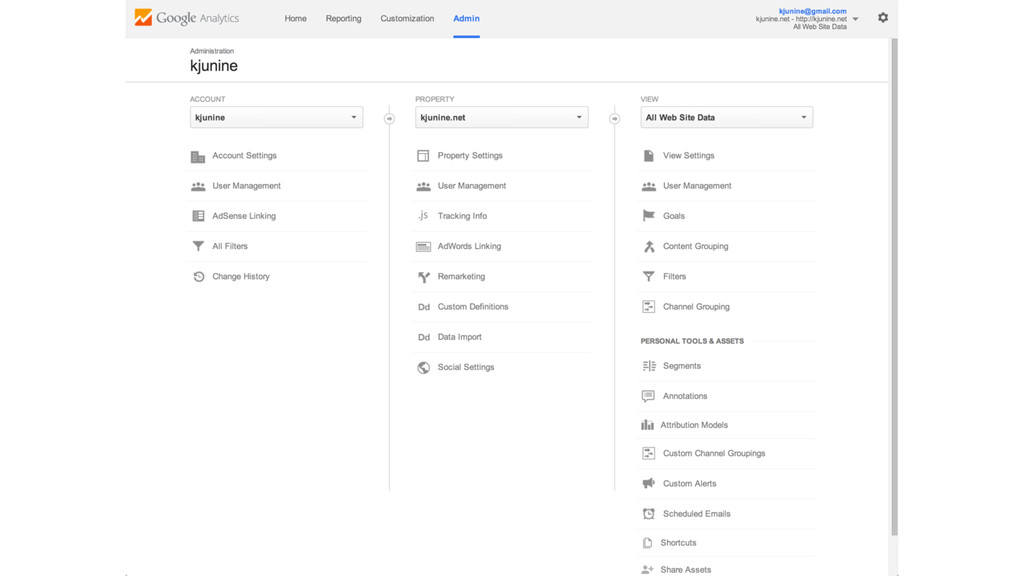Go to the Home tab
The image size is (1024, 576).
pos(295,18)
